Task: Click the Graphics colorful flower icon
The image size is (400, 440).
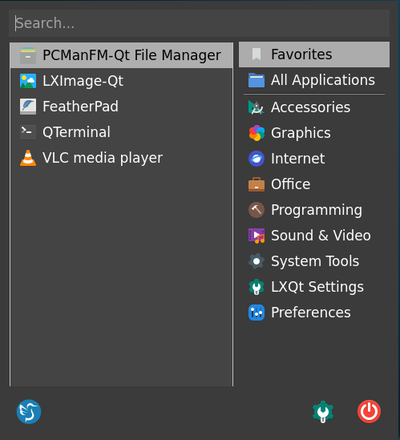Action: pyautogui.click(x=256, y=133)
